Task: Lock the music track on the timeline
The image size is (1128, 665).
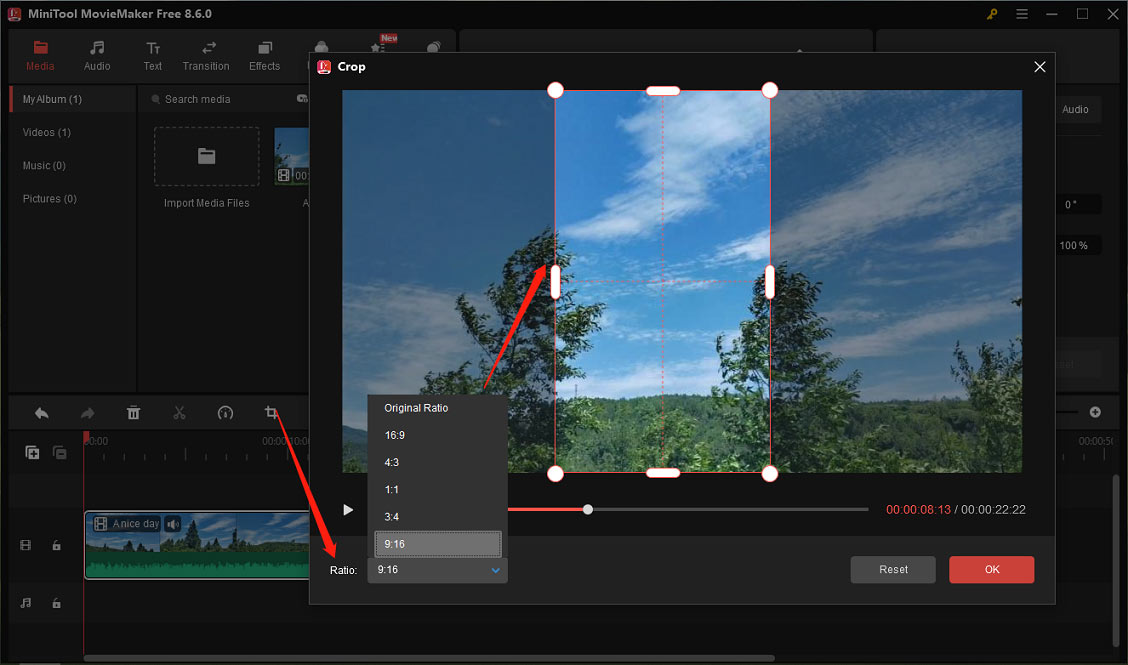Action: [x=56, y=603]
